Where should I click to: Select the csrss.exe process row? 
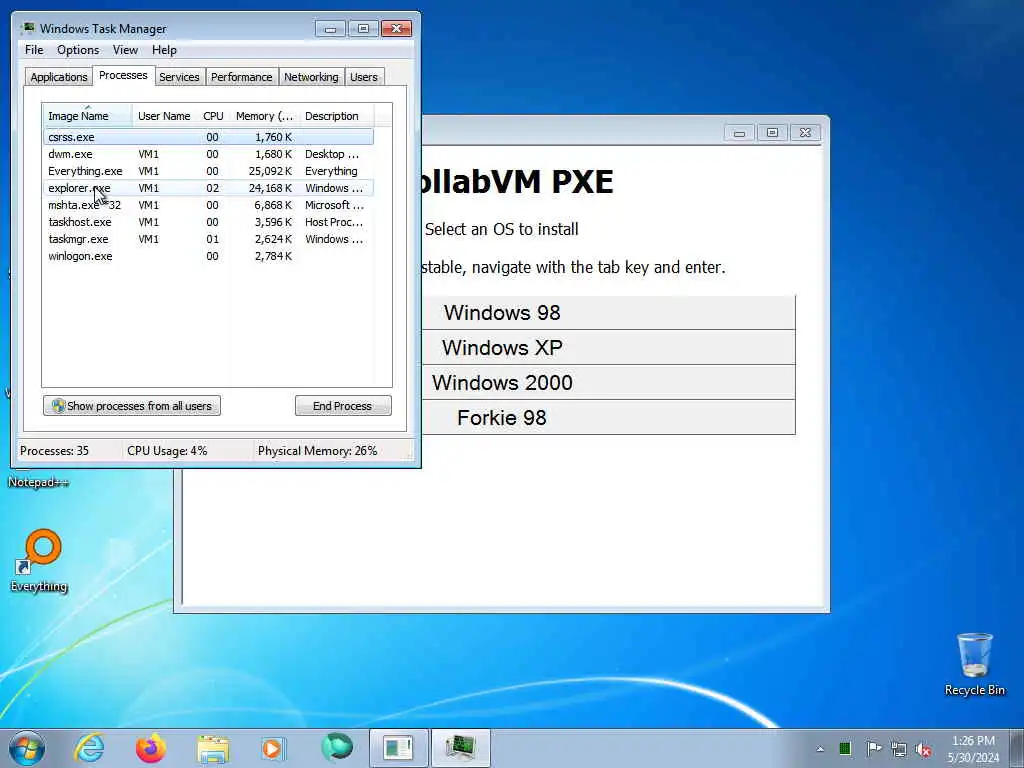point(208,137)
